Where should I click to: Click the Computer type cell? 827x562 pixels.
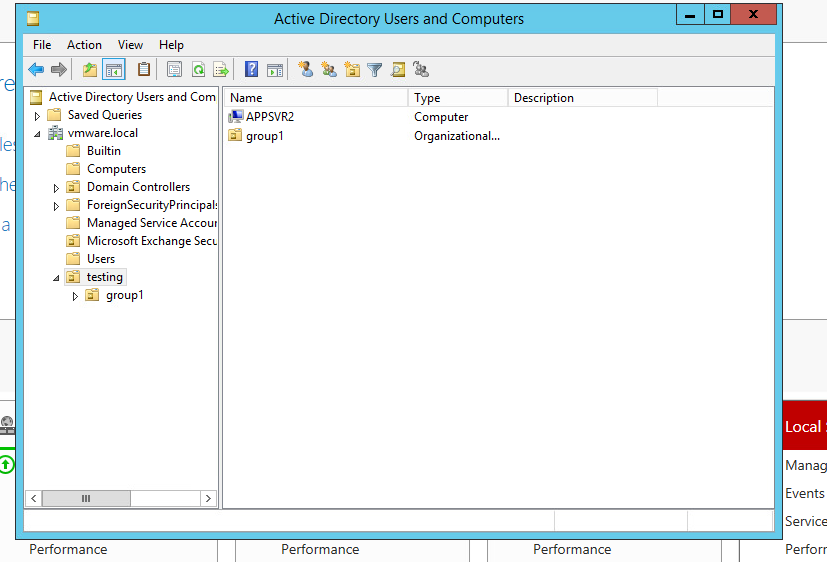(x=441, y=117)
